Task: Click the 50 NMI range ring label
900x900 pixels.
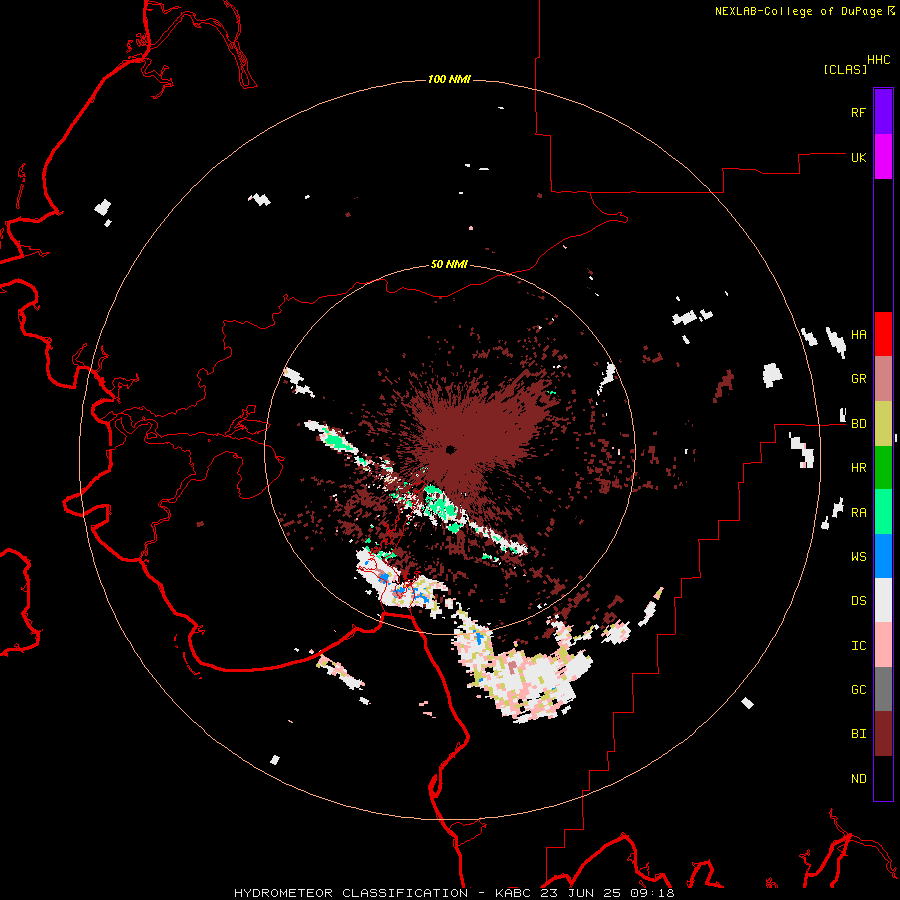Action: (449, 264)
